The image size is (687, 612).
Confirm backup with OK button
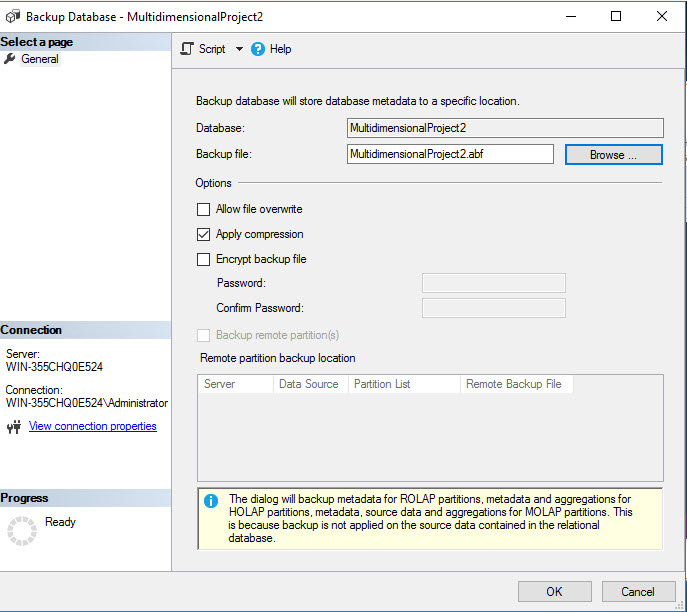click(555, 591)
